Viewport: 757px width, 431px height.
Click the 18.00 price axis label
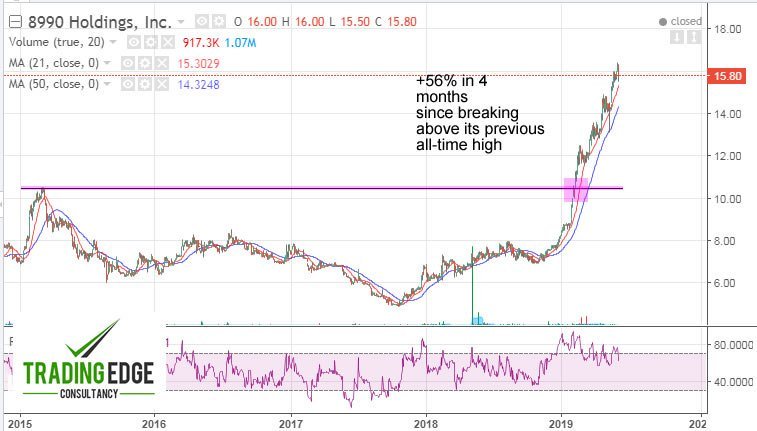click(x=728, y=29)
